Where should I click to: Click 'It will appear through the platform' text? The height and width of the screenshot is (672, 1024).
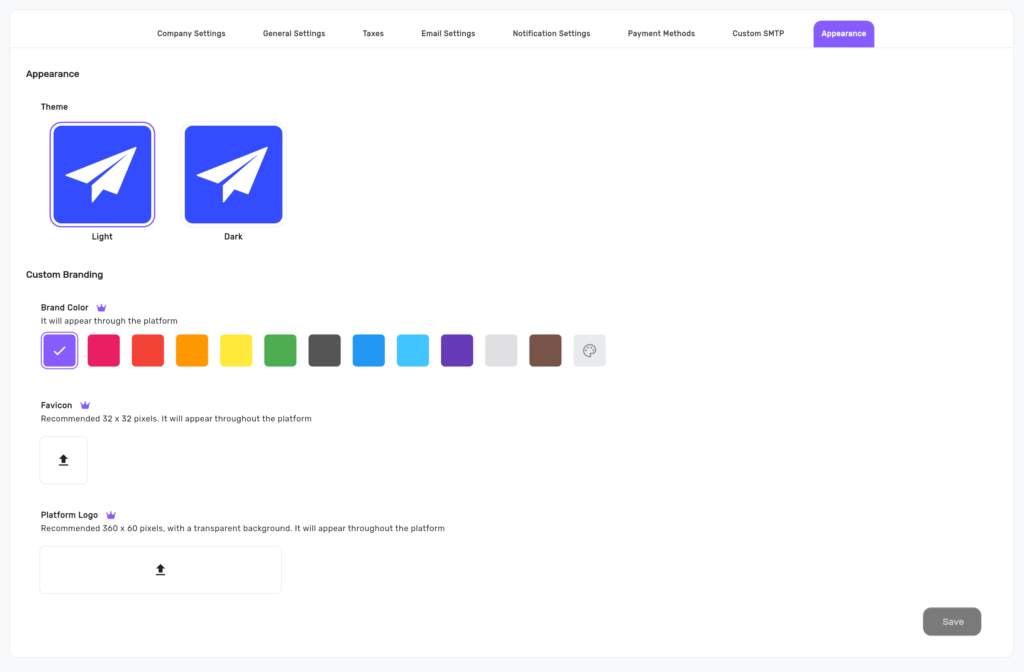point(109,321)
